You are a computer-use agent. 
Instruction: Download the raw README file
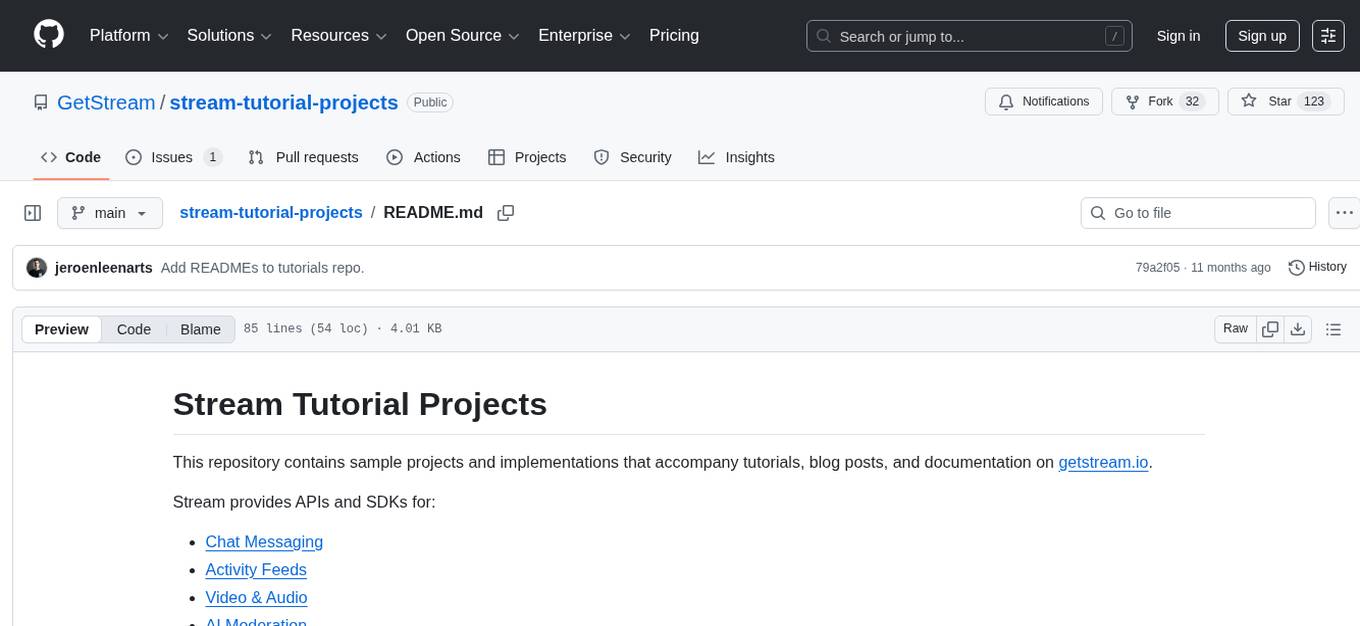1299,328
